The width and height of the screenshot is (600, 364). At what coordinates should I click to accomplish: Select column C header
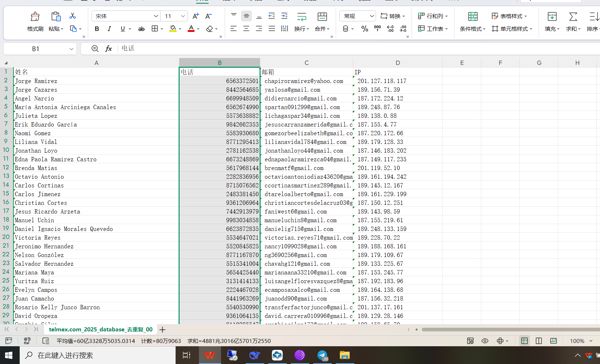pyautogui.click(x=307, y=62)
